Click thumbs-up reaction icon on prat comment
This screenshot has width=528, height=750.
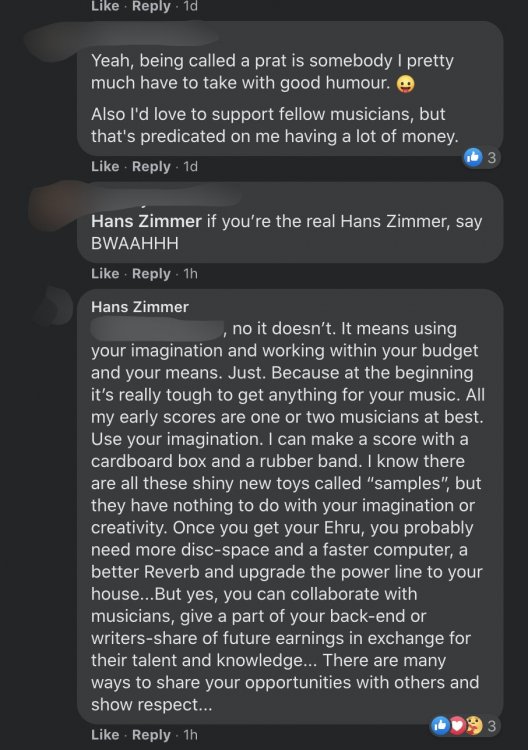(473, 157)
